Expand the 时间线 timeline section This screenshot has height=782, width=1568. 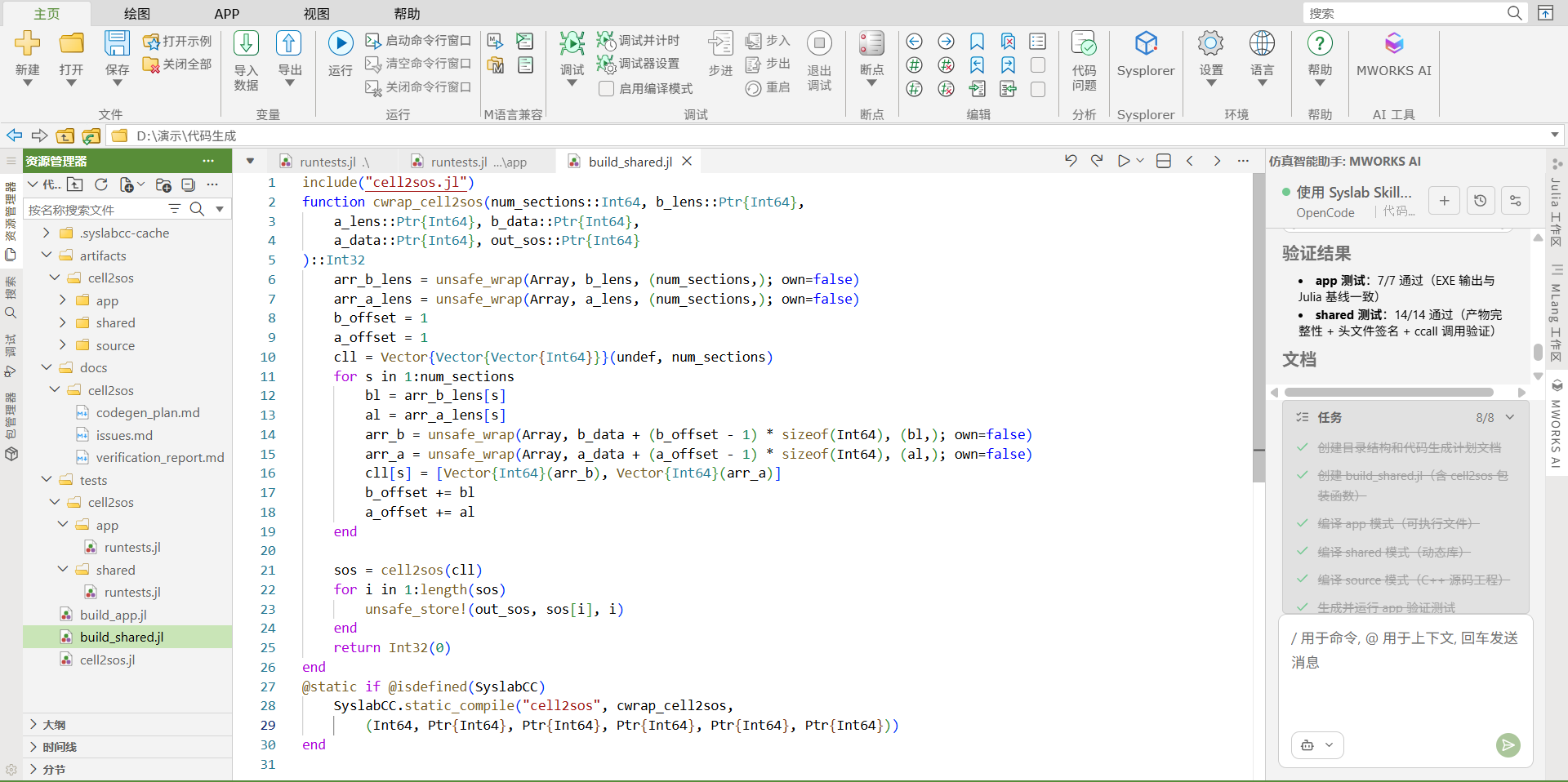pos(33,746)
